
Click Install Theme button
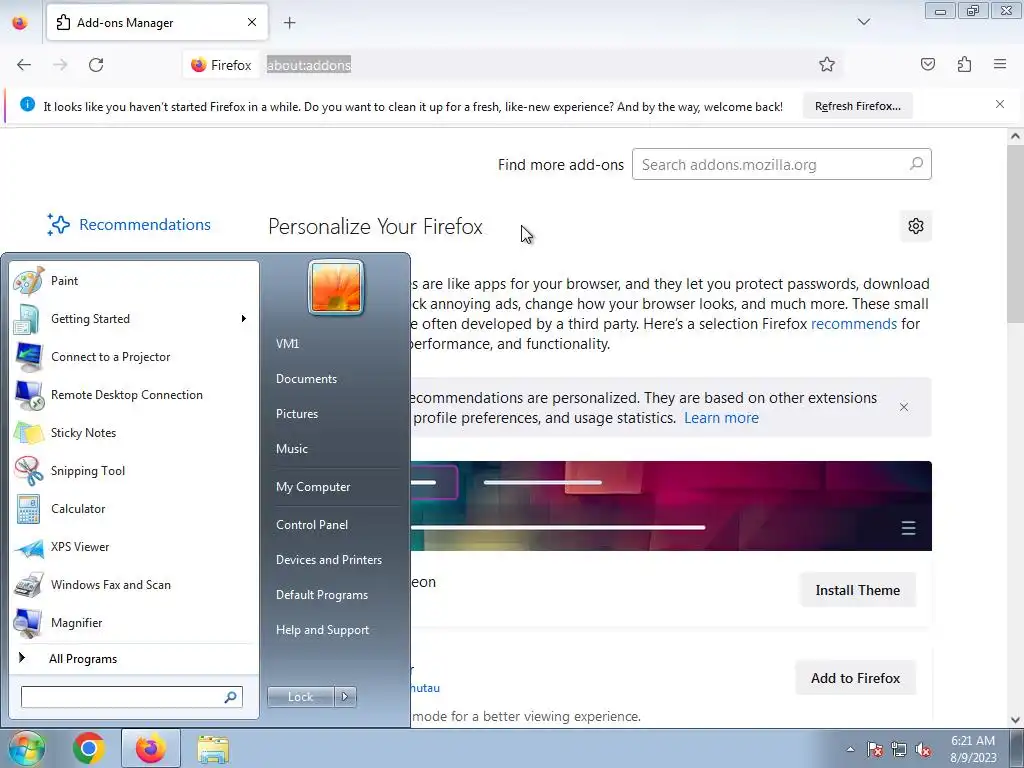857,590
